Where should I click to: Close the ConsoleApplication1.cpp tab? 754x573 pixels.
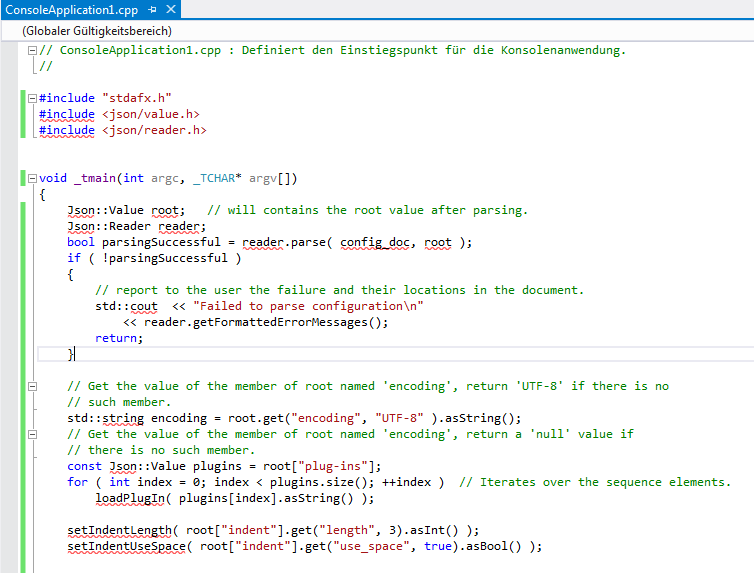click(171, 9)
